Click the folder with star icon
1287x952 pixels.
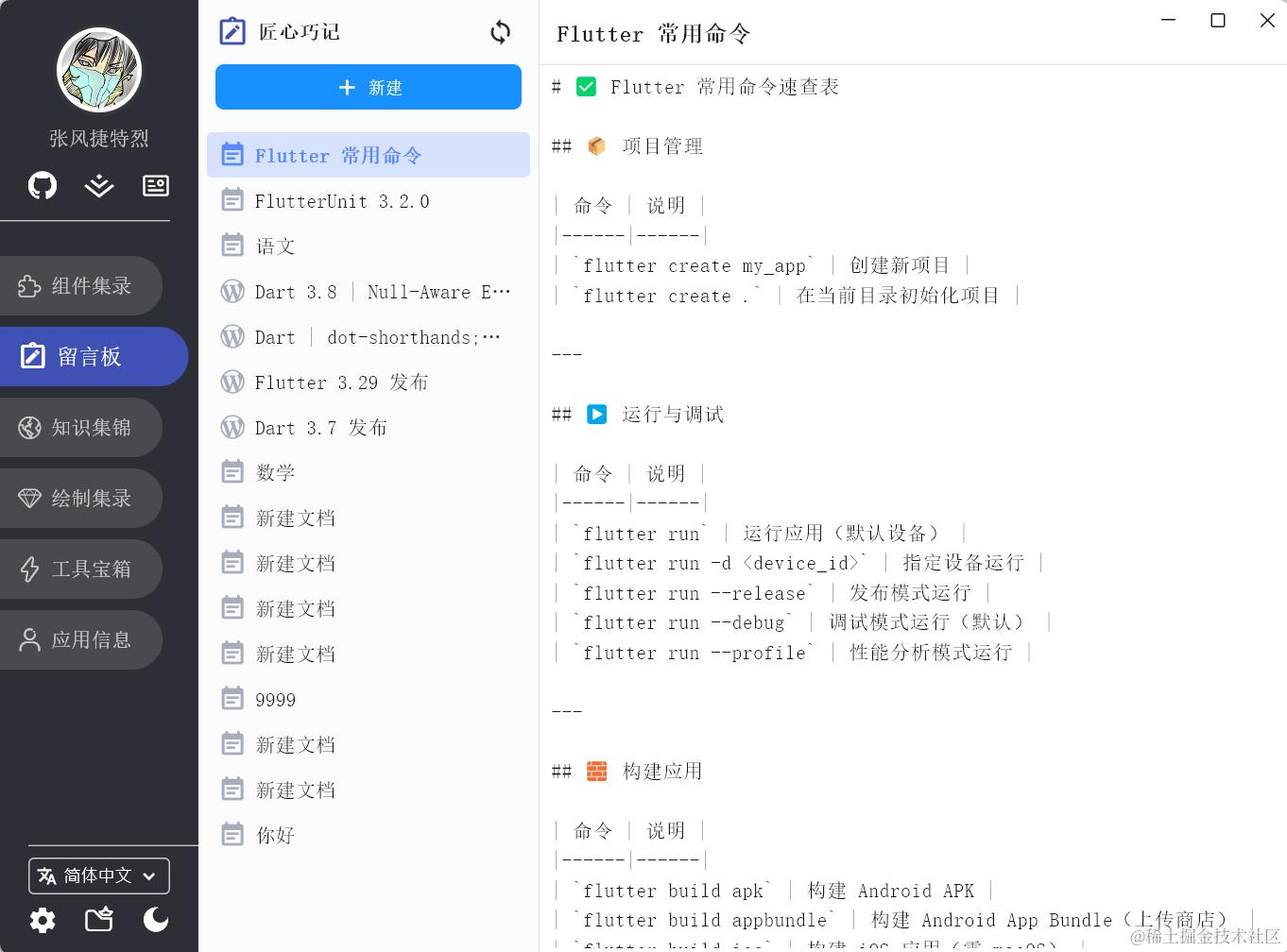point(99,919)
